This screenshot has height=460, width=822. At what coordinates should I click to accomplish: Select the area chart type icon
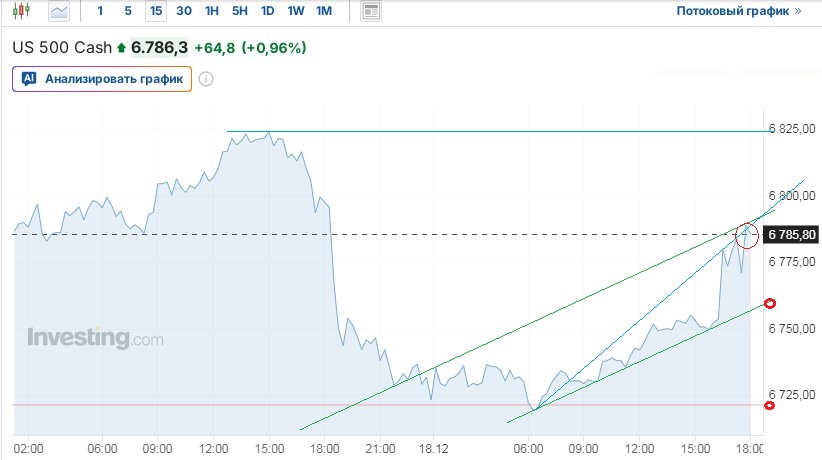pyautogui.click(x=60, y=11)
